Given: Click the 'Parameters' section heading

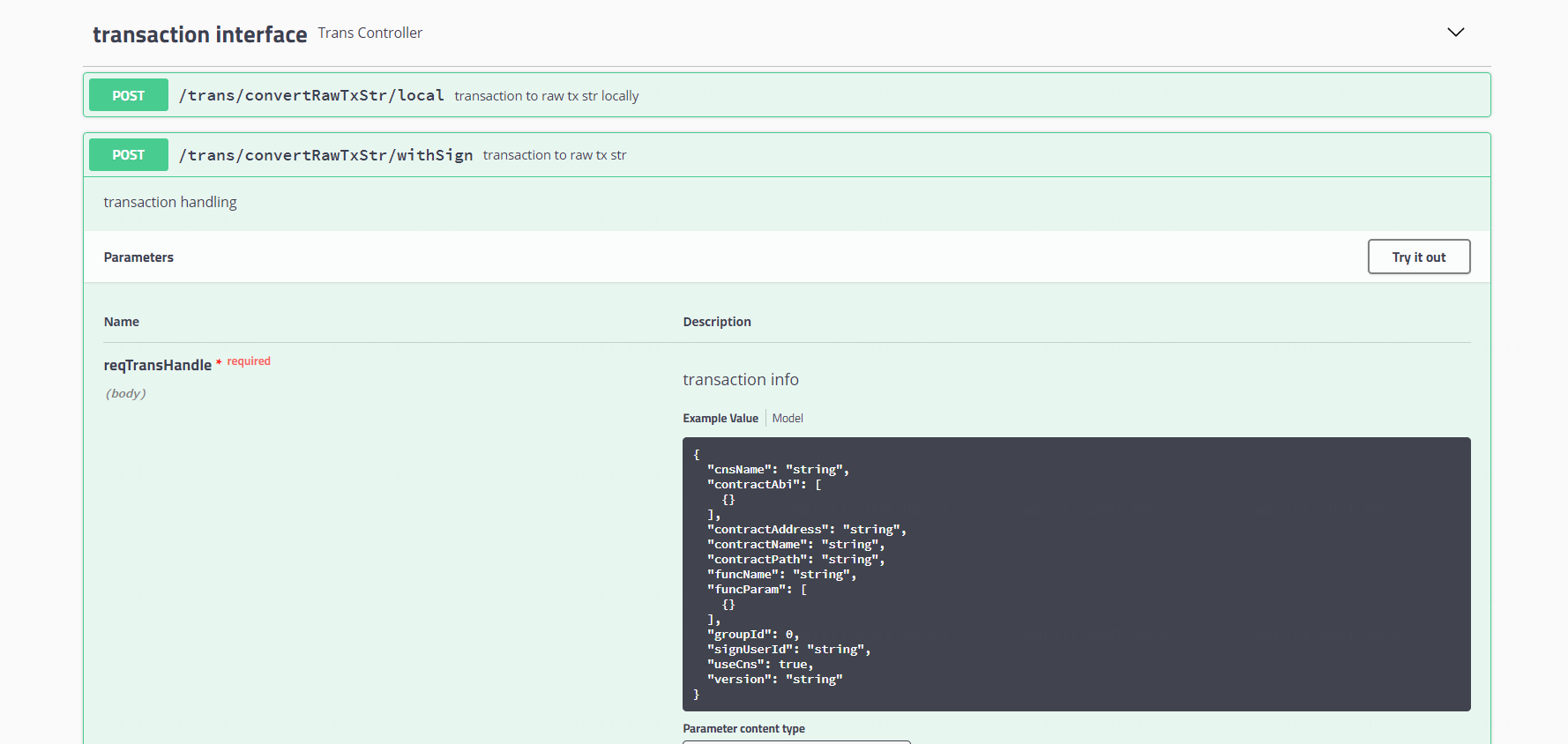Looking at the screenshot, I should pyautogui.click(x=138, y=257).
